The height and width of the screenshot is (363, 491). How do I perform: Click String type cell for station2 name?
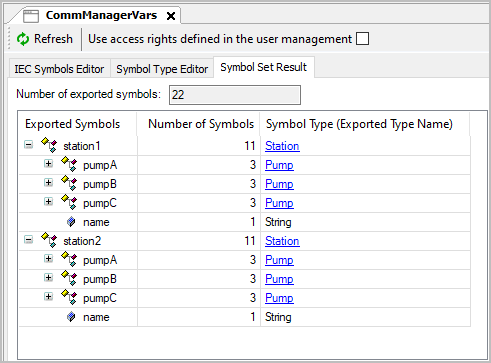(278, 317)
